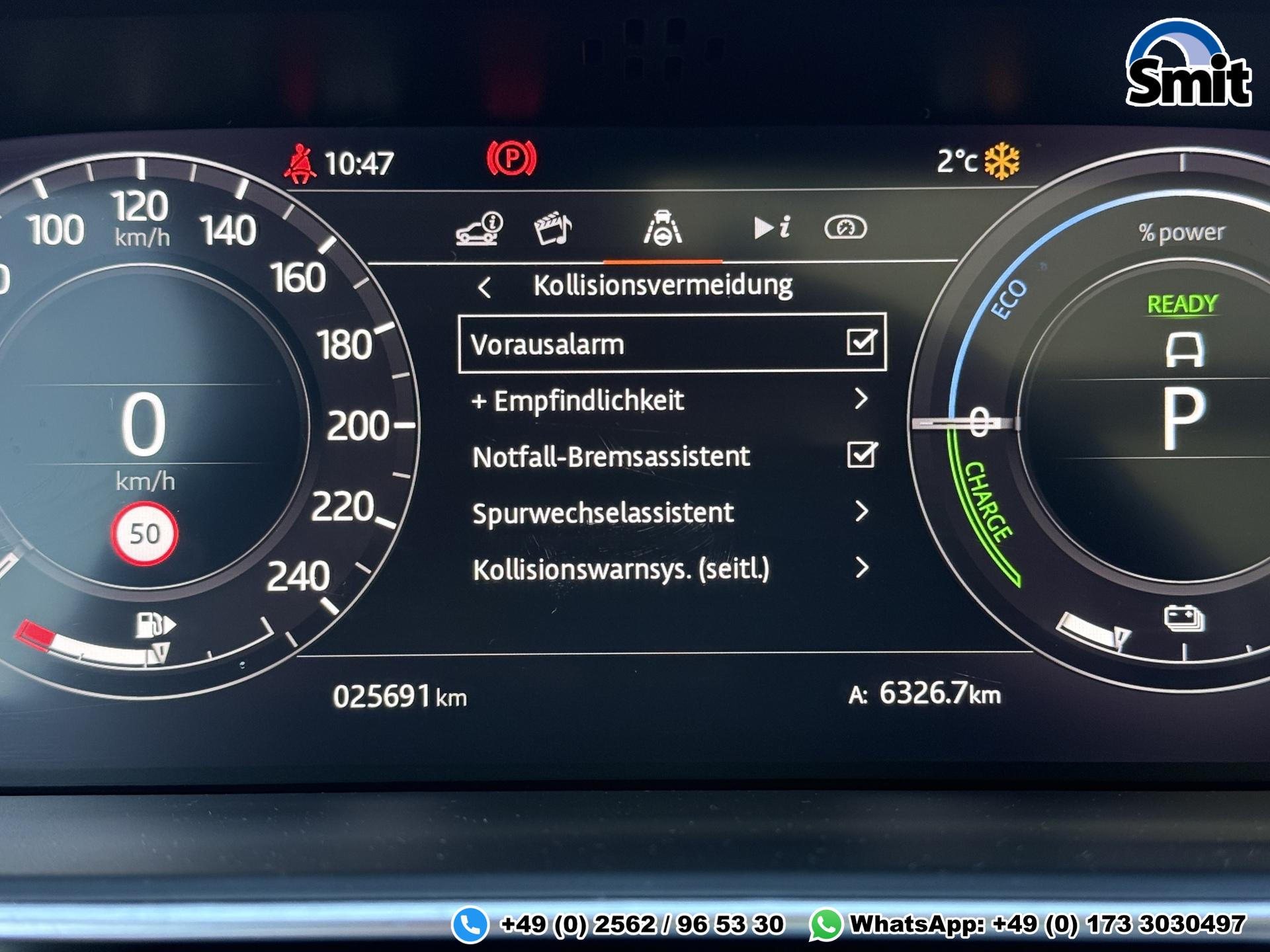Viewport: 1270px width, 952px height.
Task: Select the driver assistance tab icon
Action: 662,229
